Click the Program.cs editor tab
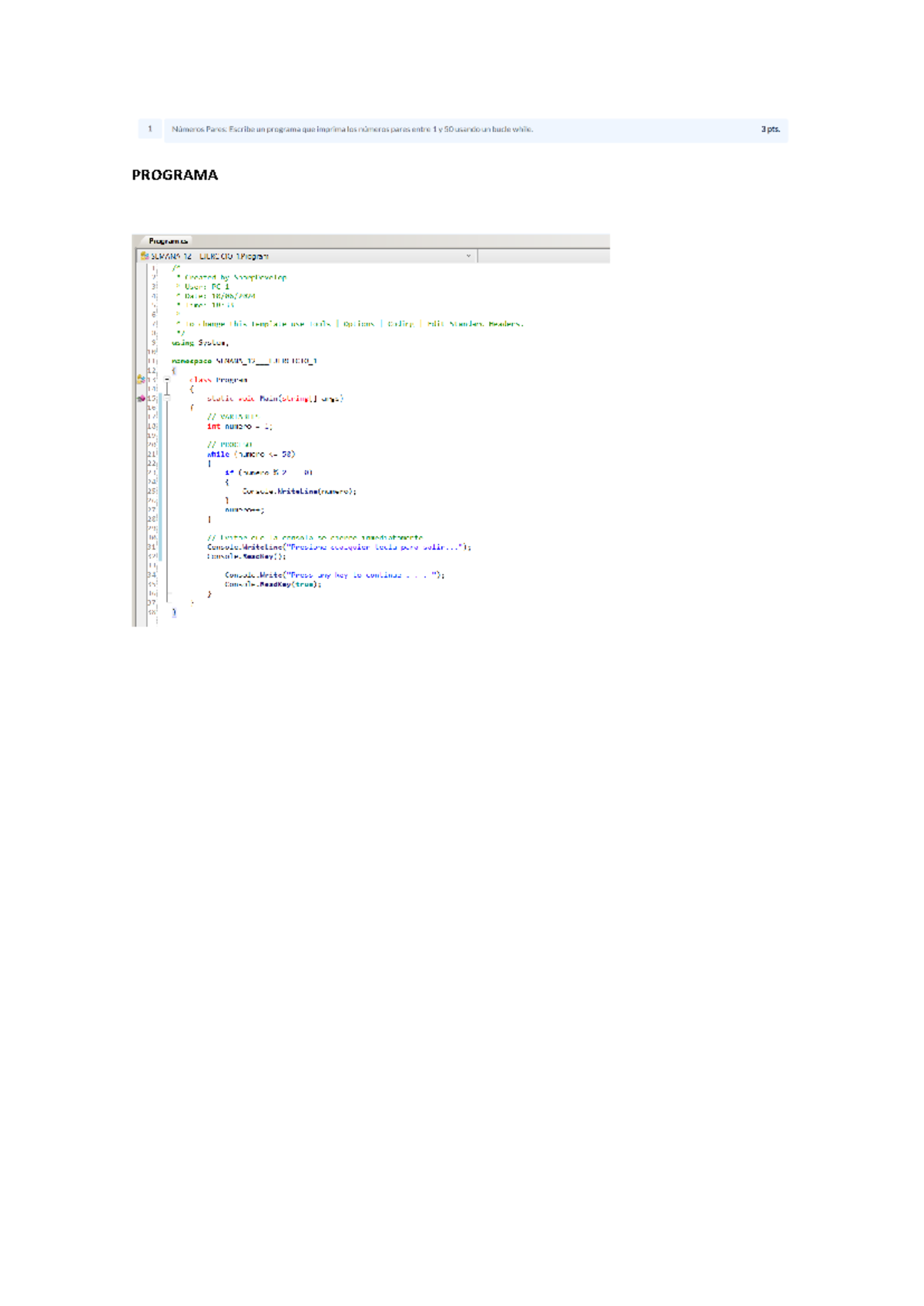Viewport: 924px width, 1306px height. pos(168,241)
